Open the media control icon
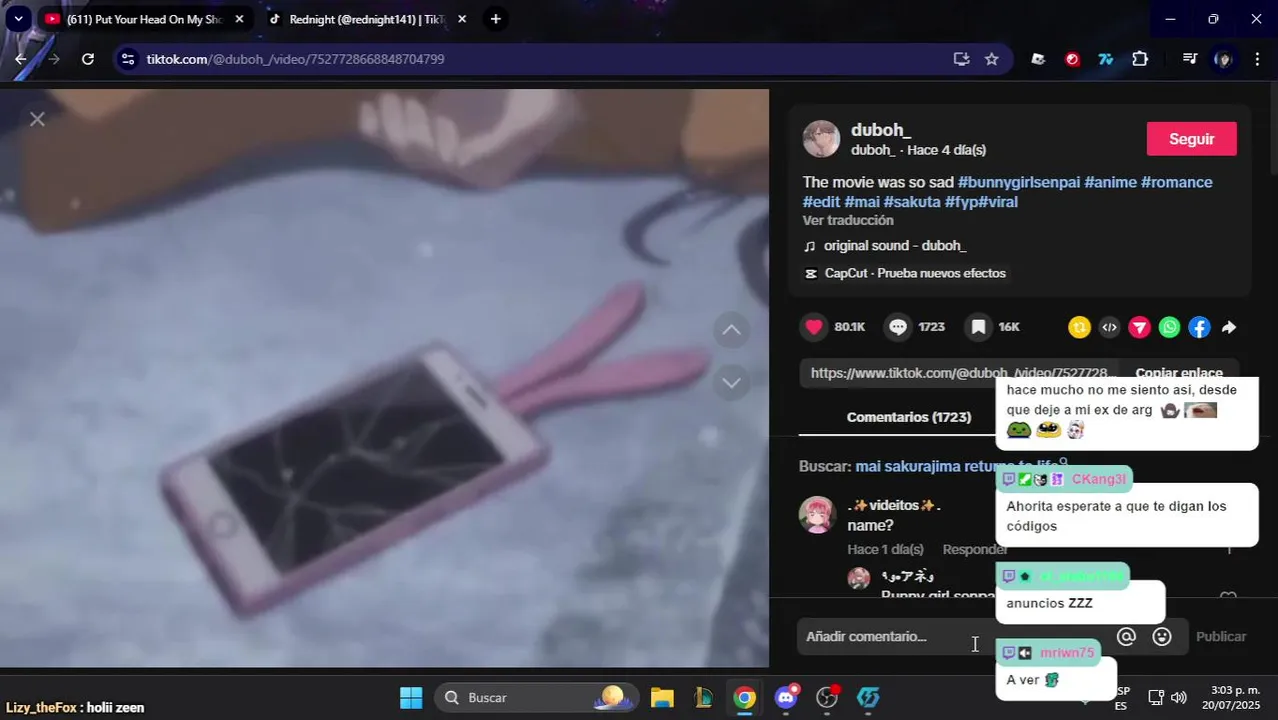This screenshot has width=1278, height=720. 1189,59
